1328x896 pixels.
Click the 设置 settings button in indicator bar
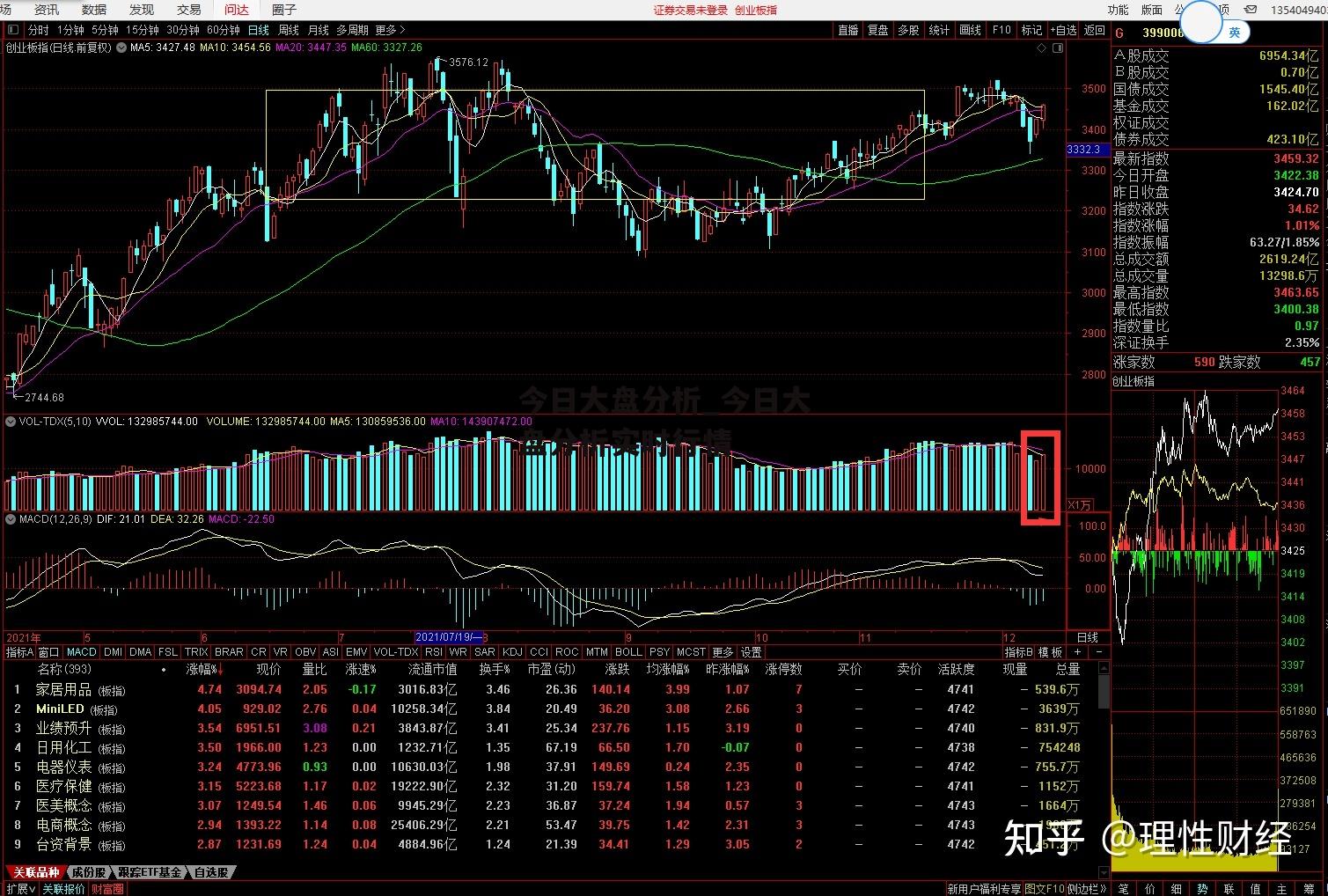(751, 652)
